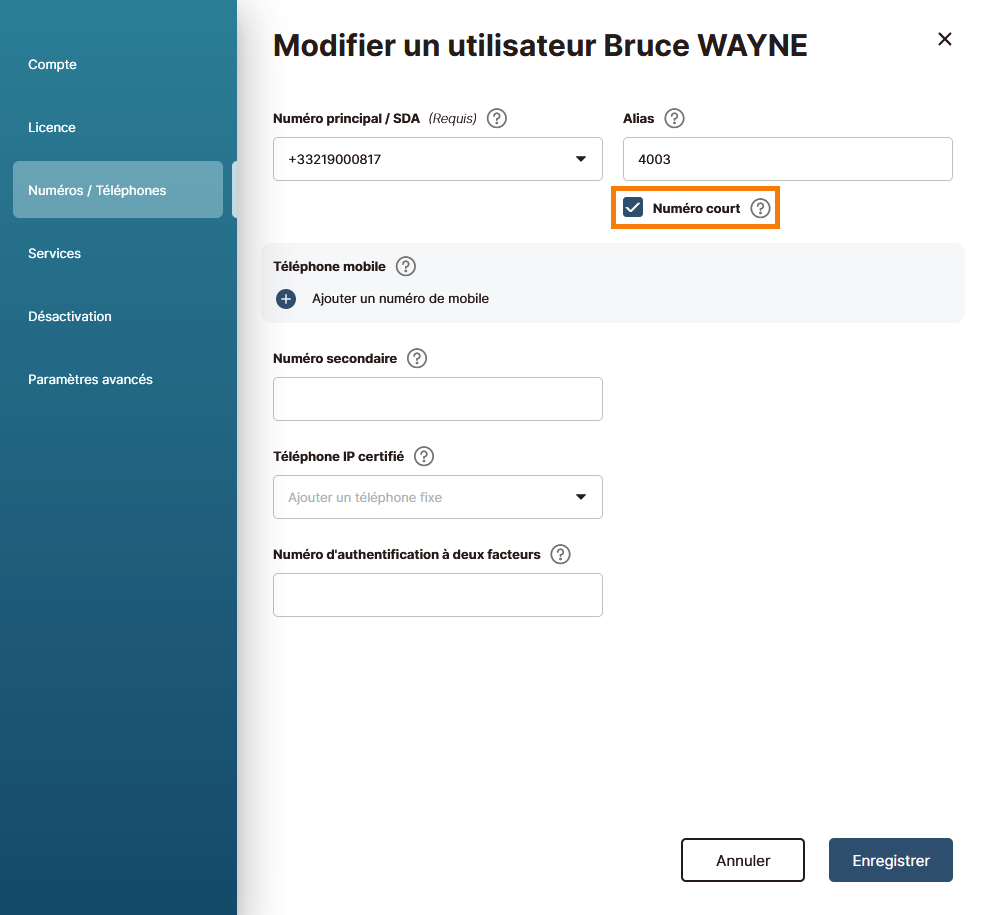Click the Modifier un utilisateur Bruce WAYNE title
983x915 pixels.
[x=540, y=45]
